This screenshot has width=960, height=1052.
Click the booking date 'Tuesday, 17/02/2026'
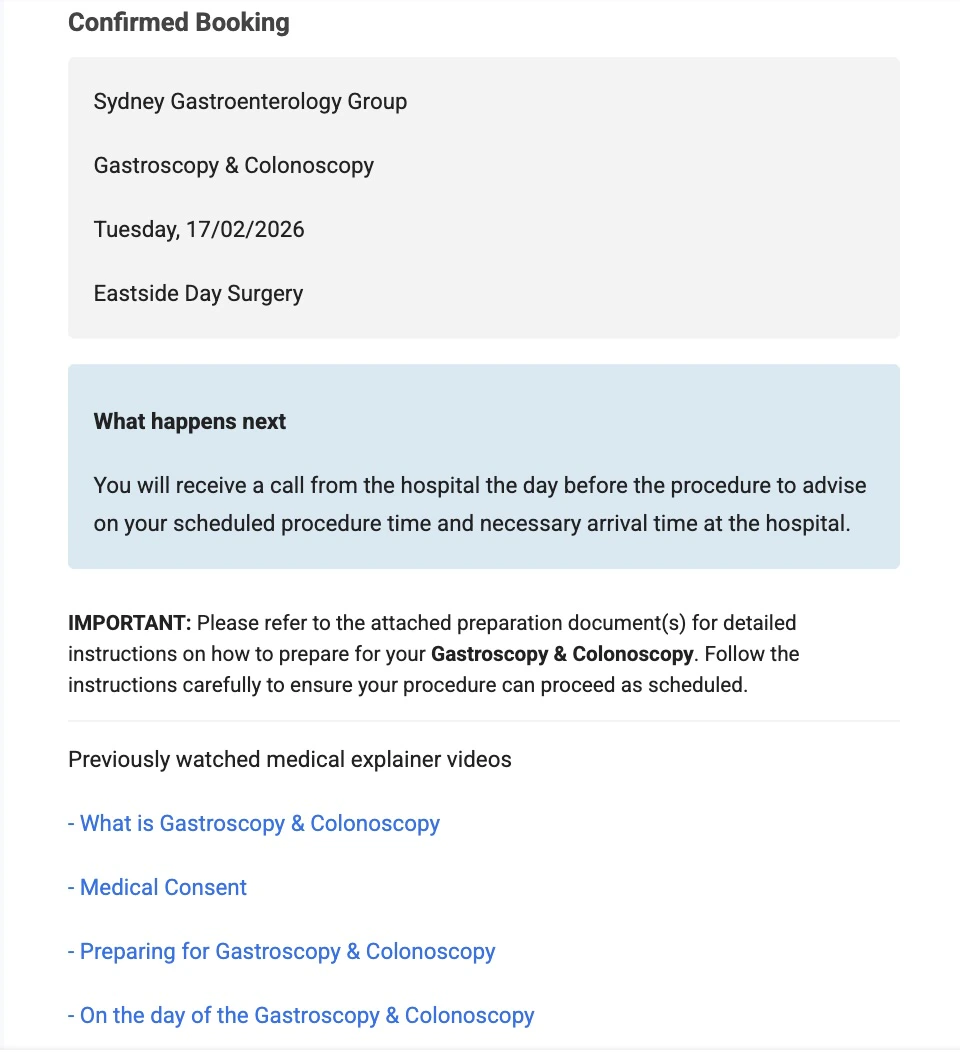199,229
